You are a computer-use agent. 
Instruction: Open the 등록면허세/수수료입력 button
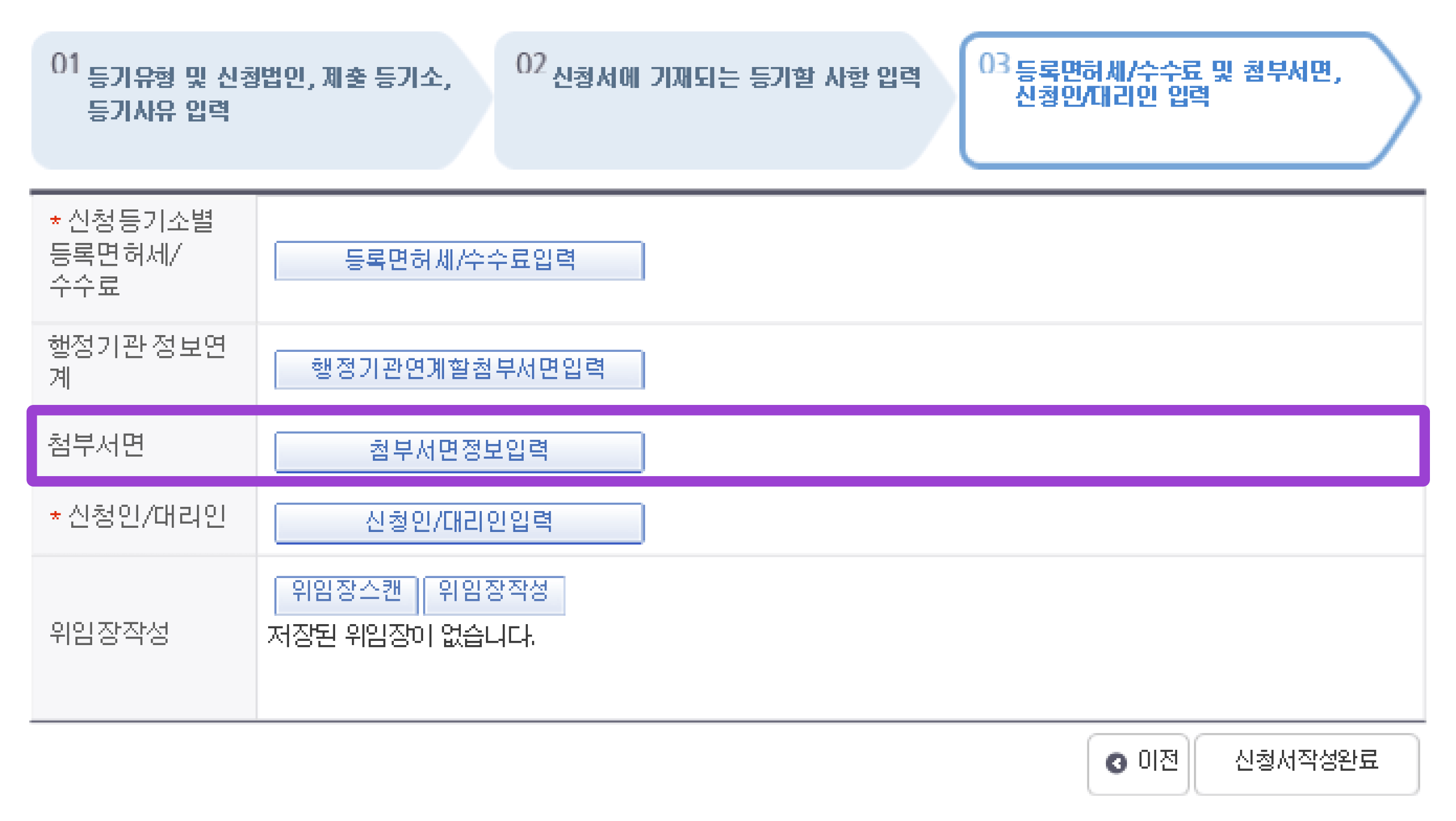459,261
